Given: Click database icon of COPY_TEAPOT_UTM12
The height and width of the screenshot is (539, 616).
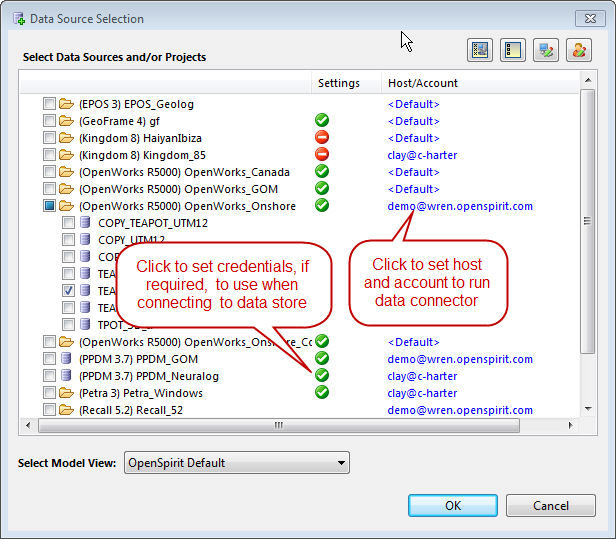Looking at the screenshot, I should click(85, 222).
